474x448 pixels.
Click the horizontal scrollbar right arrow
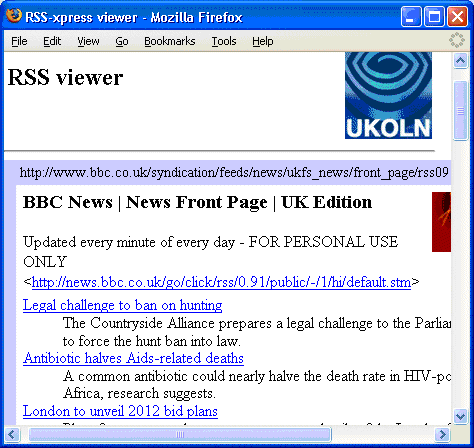(x=443, y=434)
